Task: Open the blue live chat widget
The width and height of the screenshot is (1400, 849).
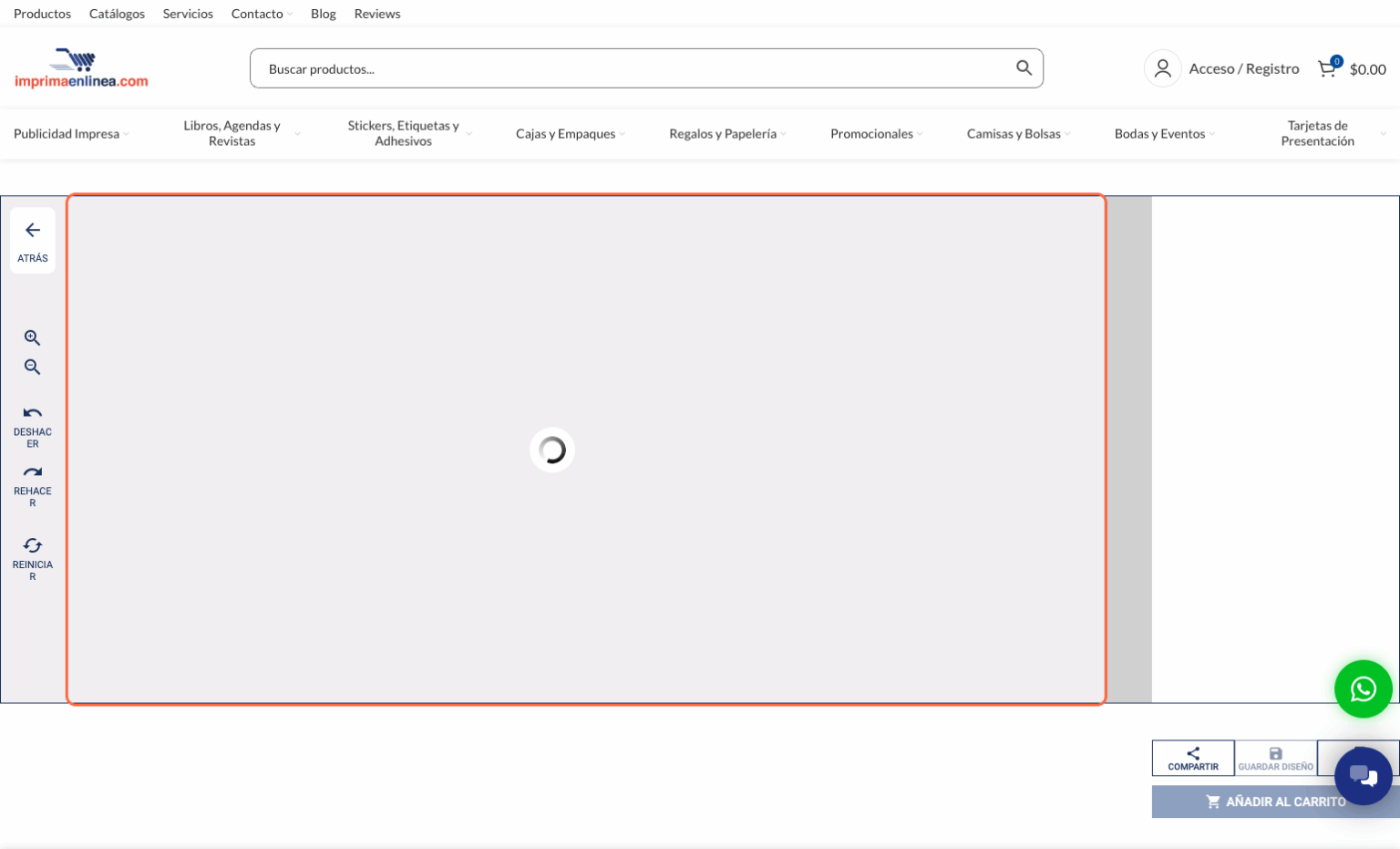Action: pyautogui.click(x=1363, y=776)
